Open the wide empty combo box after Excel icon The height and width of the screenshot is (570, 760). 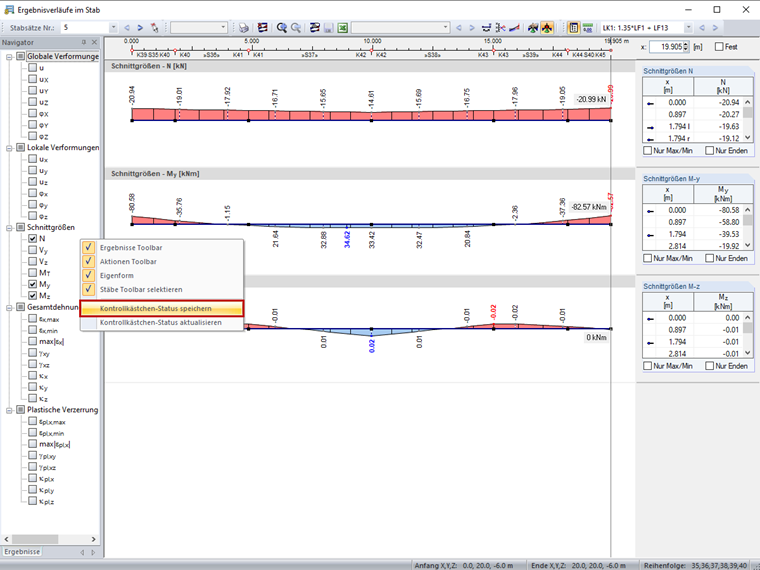[x=446, y=28]
